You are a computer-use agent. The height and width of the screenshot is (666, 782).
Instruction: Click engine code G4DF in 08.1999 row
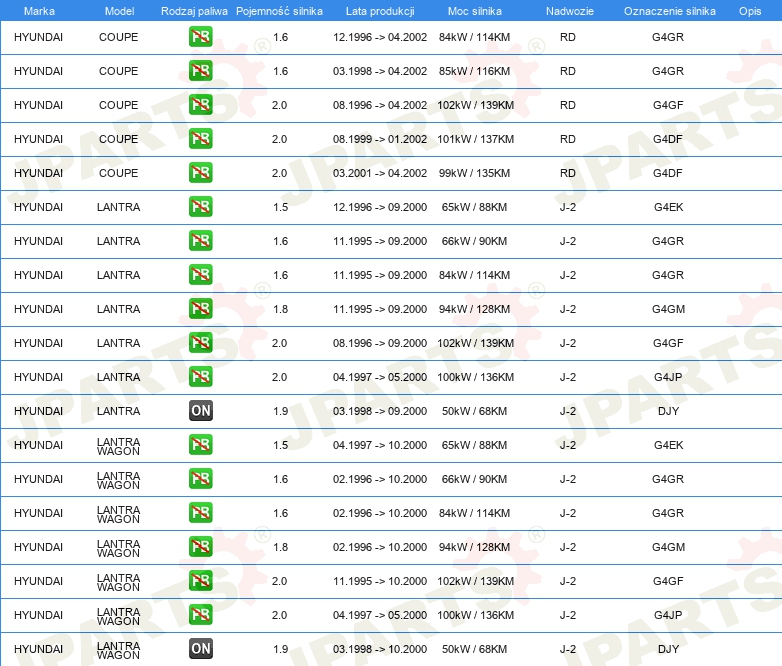coord(668,139)
